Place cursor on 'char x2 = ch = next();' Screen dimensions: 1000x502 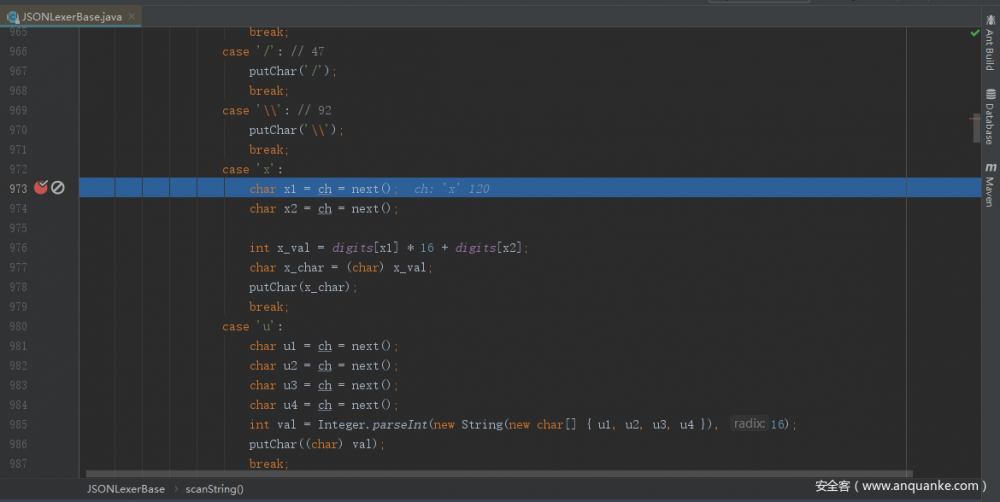tap(324, 209)
